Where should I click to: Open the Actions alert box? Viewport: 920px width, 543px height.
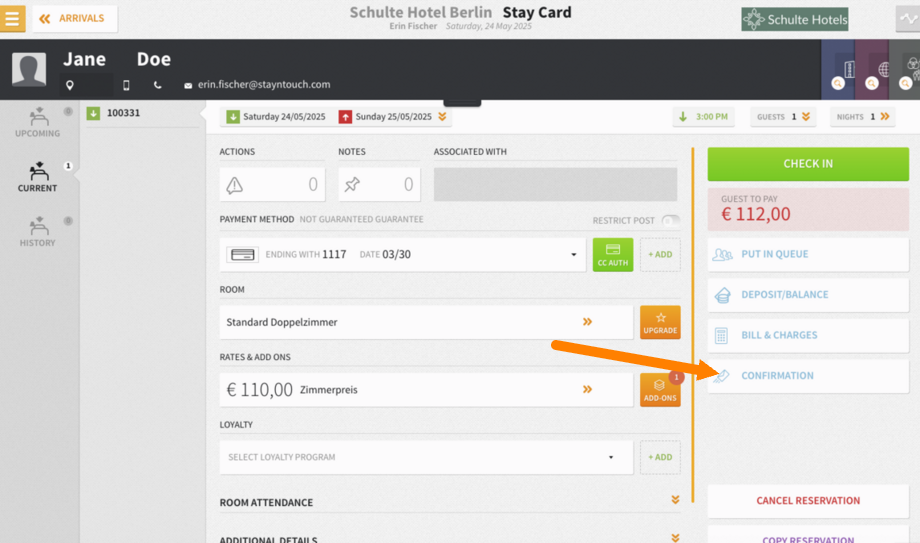272,184
